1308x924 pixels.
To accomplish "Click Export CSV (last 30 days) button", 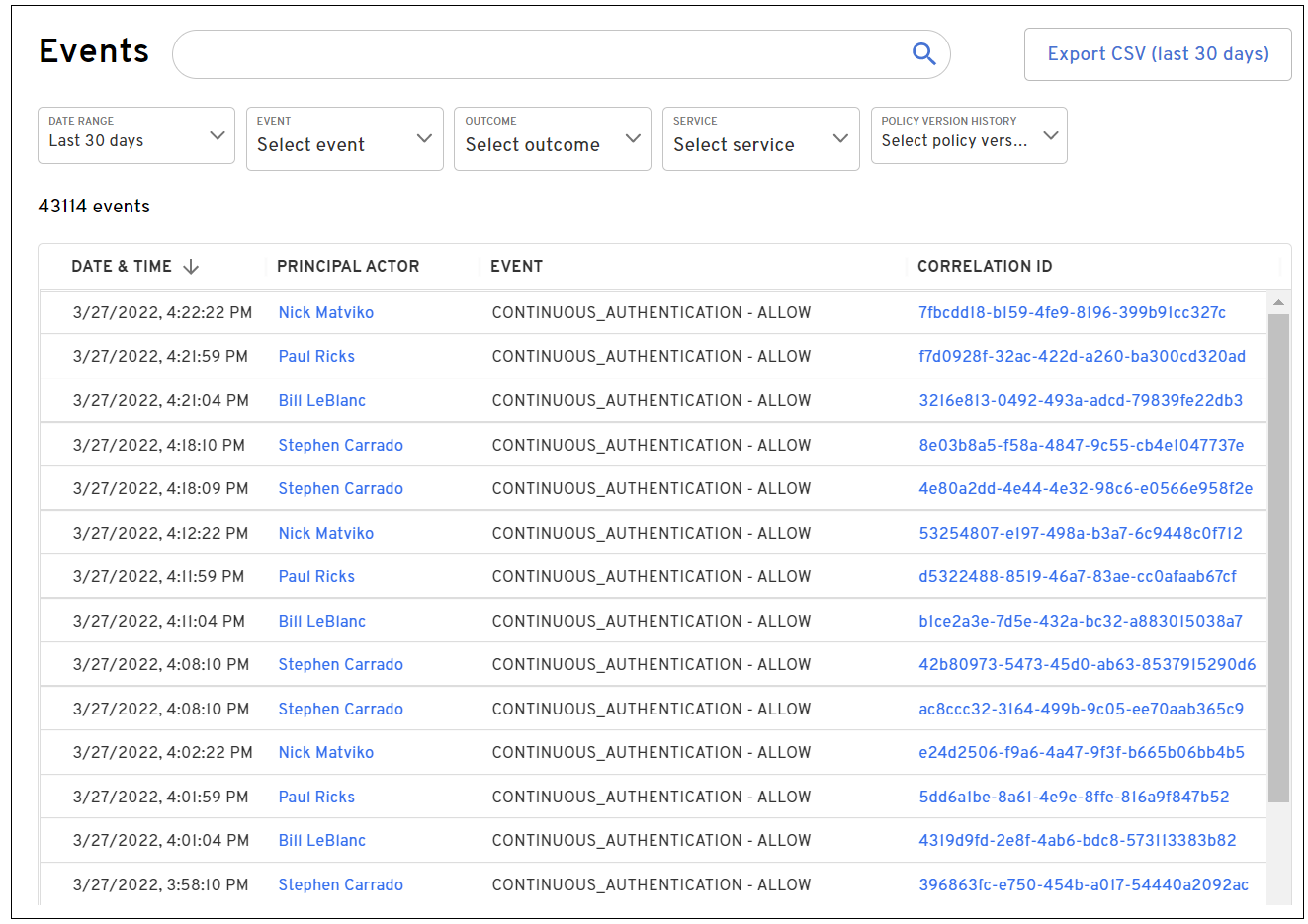I will pyautogui.click(x=1158, y=54).
